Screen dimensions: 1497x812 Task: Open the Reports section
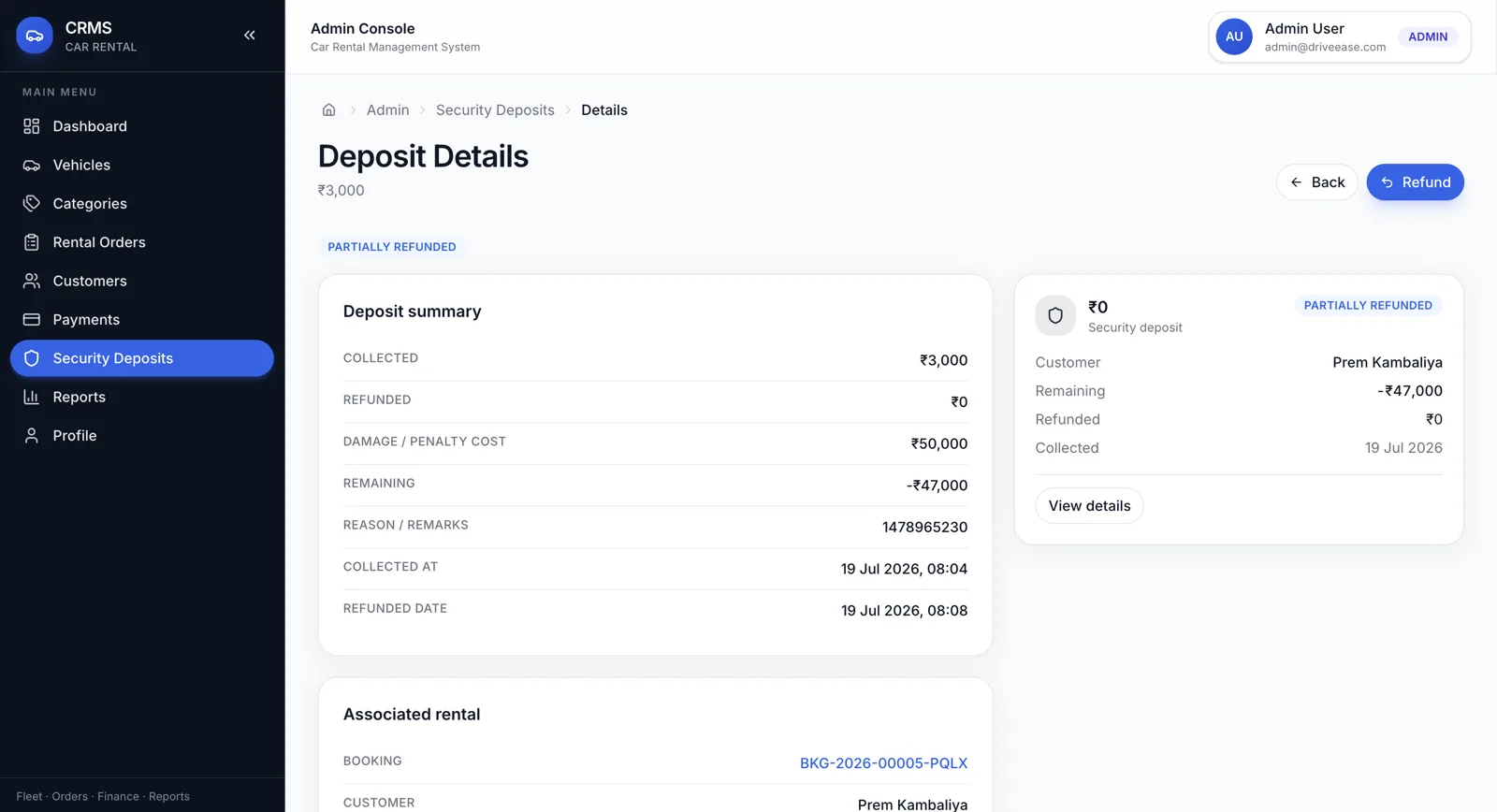(142, 397)
